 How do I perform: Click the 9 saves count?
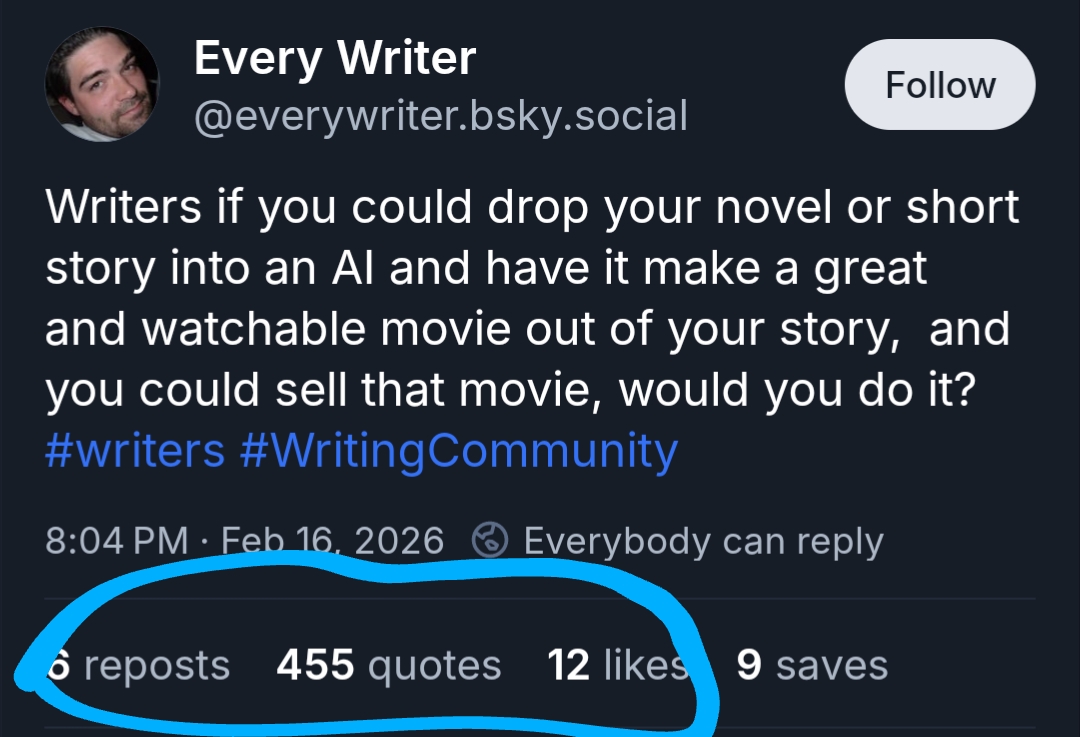[x=811, y=665]
